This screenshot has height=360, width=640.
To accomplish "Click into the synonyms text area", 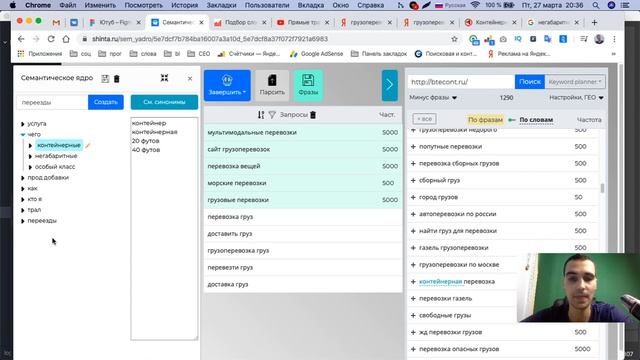I will [164, 229].
